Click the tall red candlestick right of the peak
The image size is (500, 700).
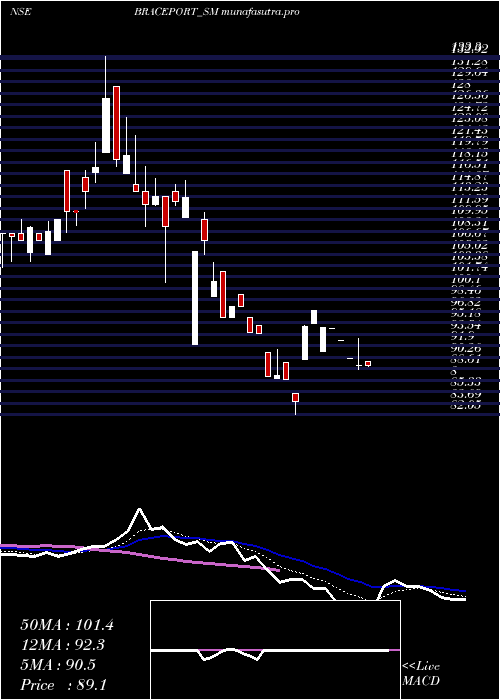[117, 123]
